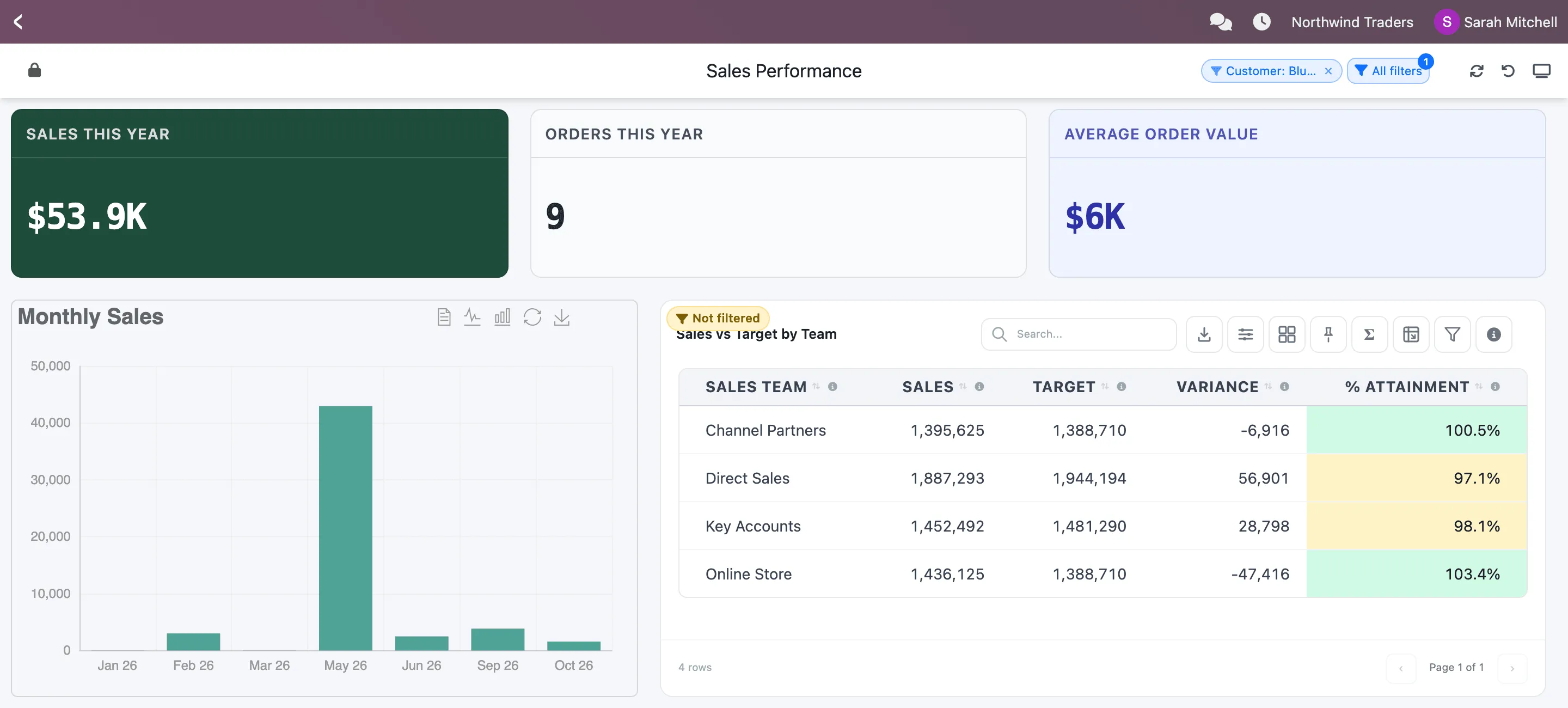Open the chat conversations icon
Screen dimensions: 1568x708
coord(1221,22)
